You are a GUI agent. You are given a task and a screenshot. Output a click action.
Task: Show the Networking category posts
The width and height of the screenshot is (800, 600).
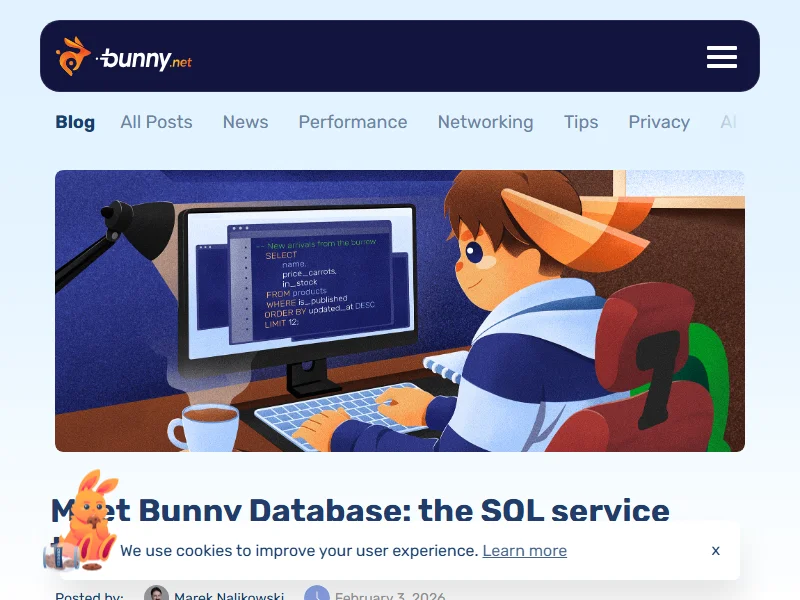[x=485, y=122]
